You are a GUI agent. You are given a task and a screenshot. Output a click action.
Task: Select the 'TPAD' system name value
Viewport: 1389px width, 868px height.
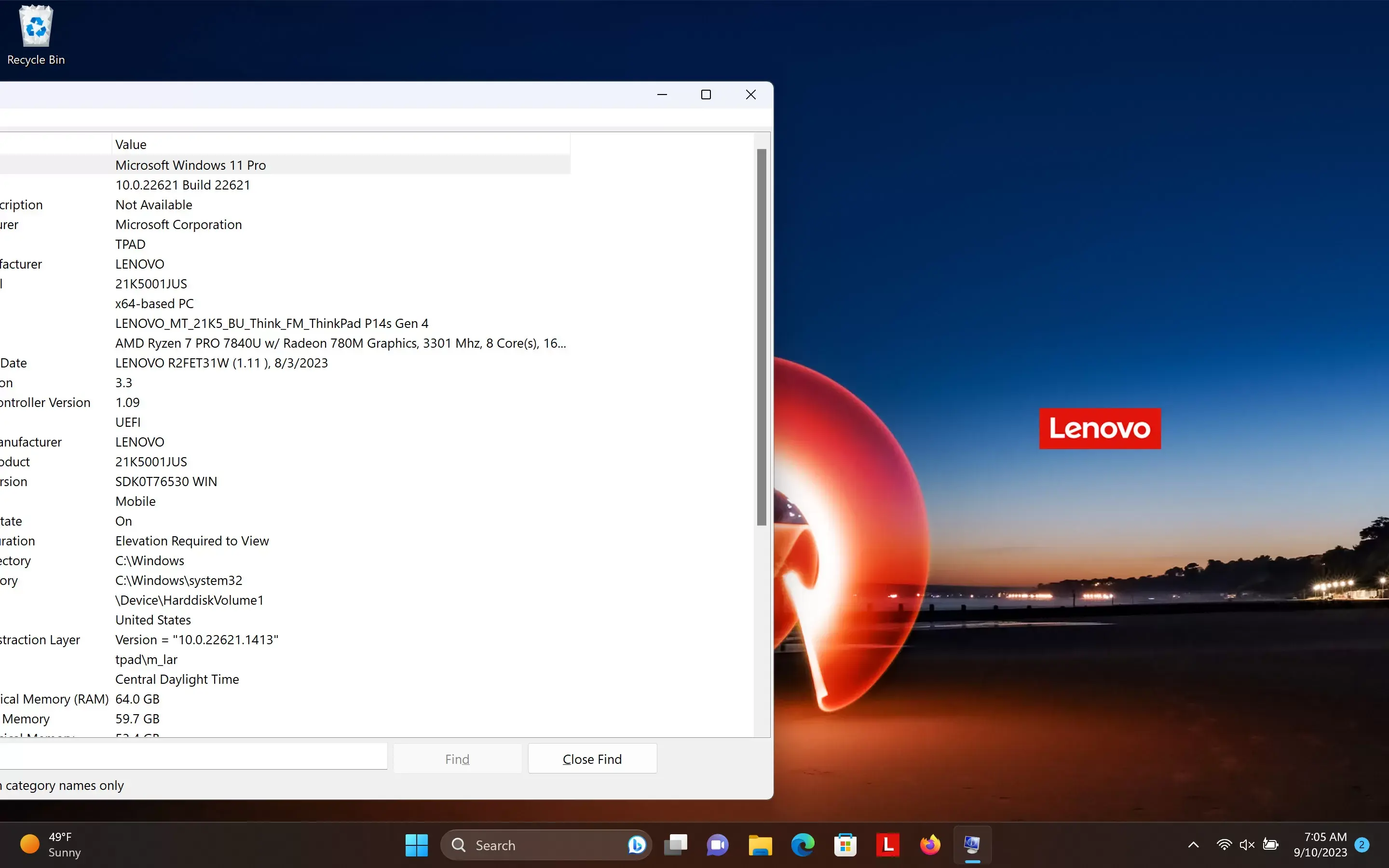coord(130,244)
